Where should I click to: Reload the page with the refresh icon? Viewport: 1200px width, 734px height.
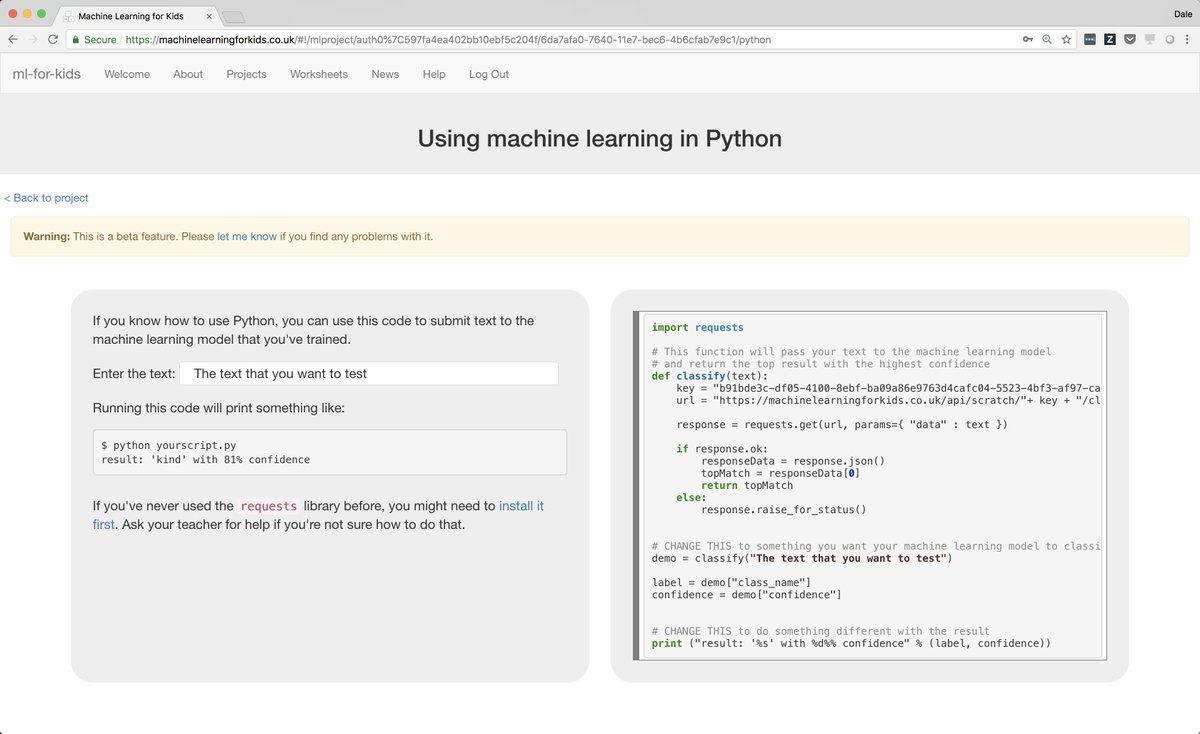(x=53, y=40)
